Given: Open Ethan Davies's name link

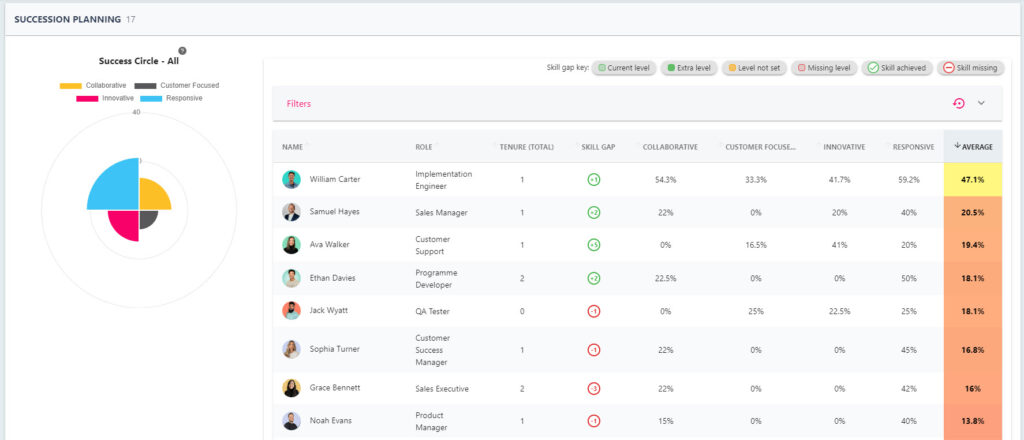Looking at the screenshot, I should pos(330,278).
